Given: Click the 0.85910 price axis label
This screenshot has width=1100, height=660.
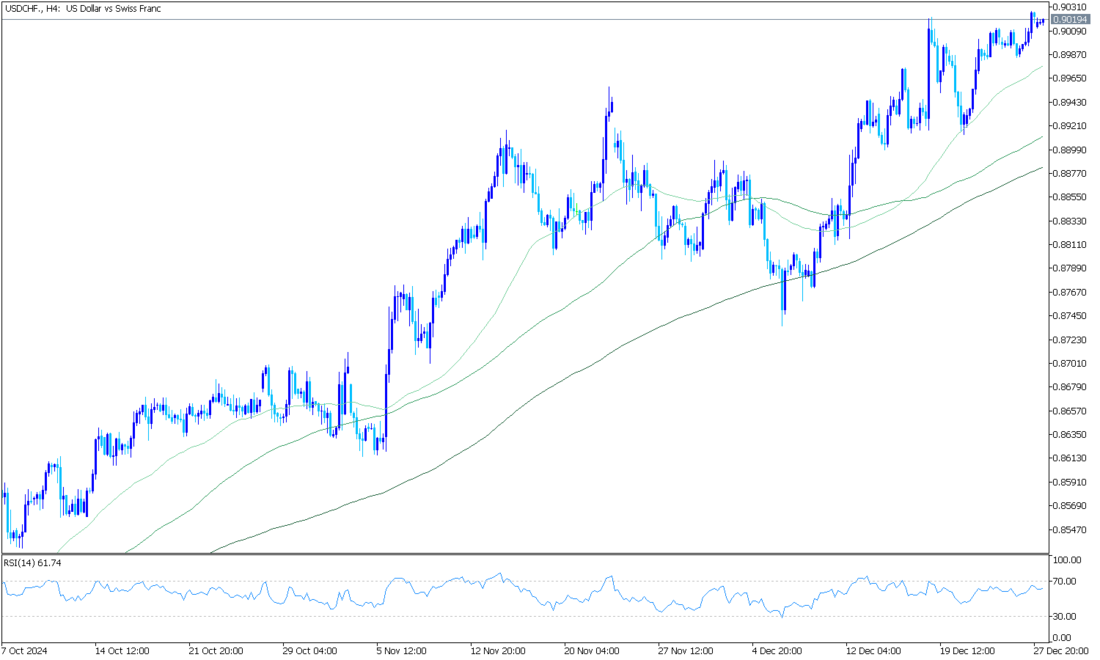Looking at the screenshot, I should click(1069, 483).
